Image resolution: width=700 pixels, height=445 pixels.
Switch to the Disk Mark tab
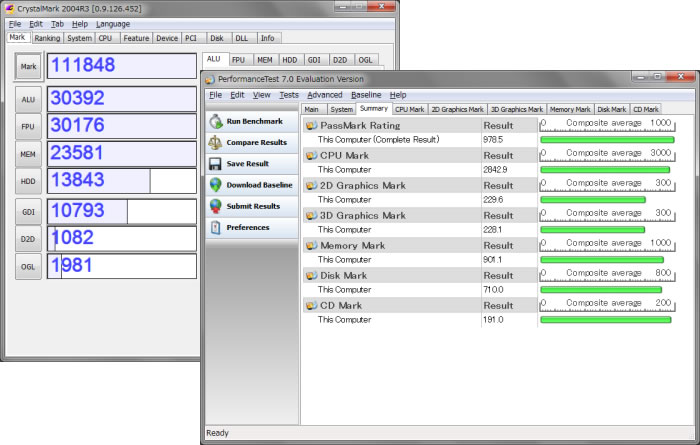click(x=612, y=109)
